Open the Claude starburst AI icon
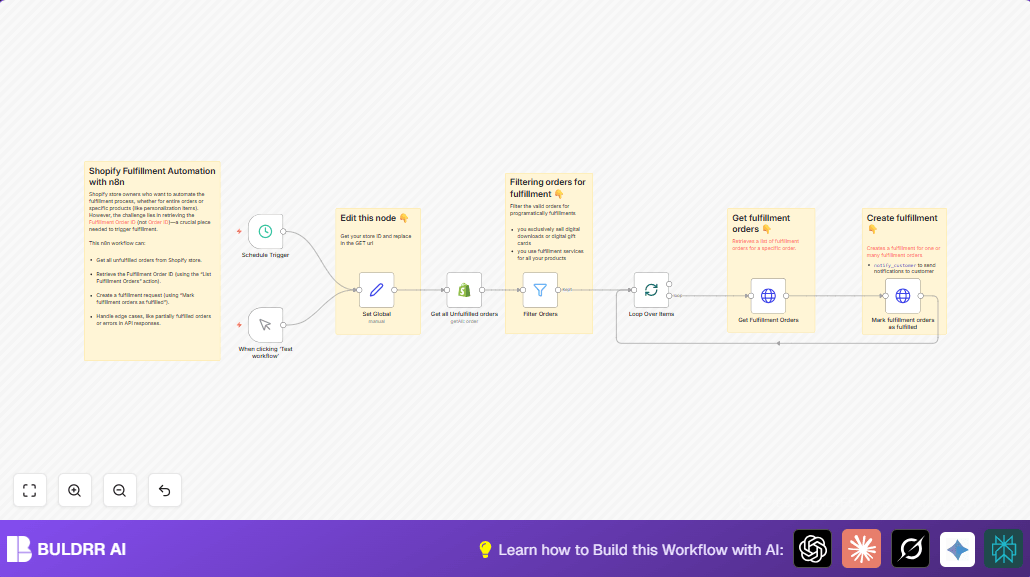This screenshot has width=1030, height=577. (x=861, y=549)
